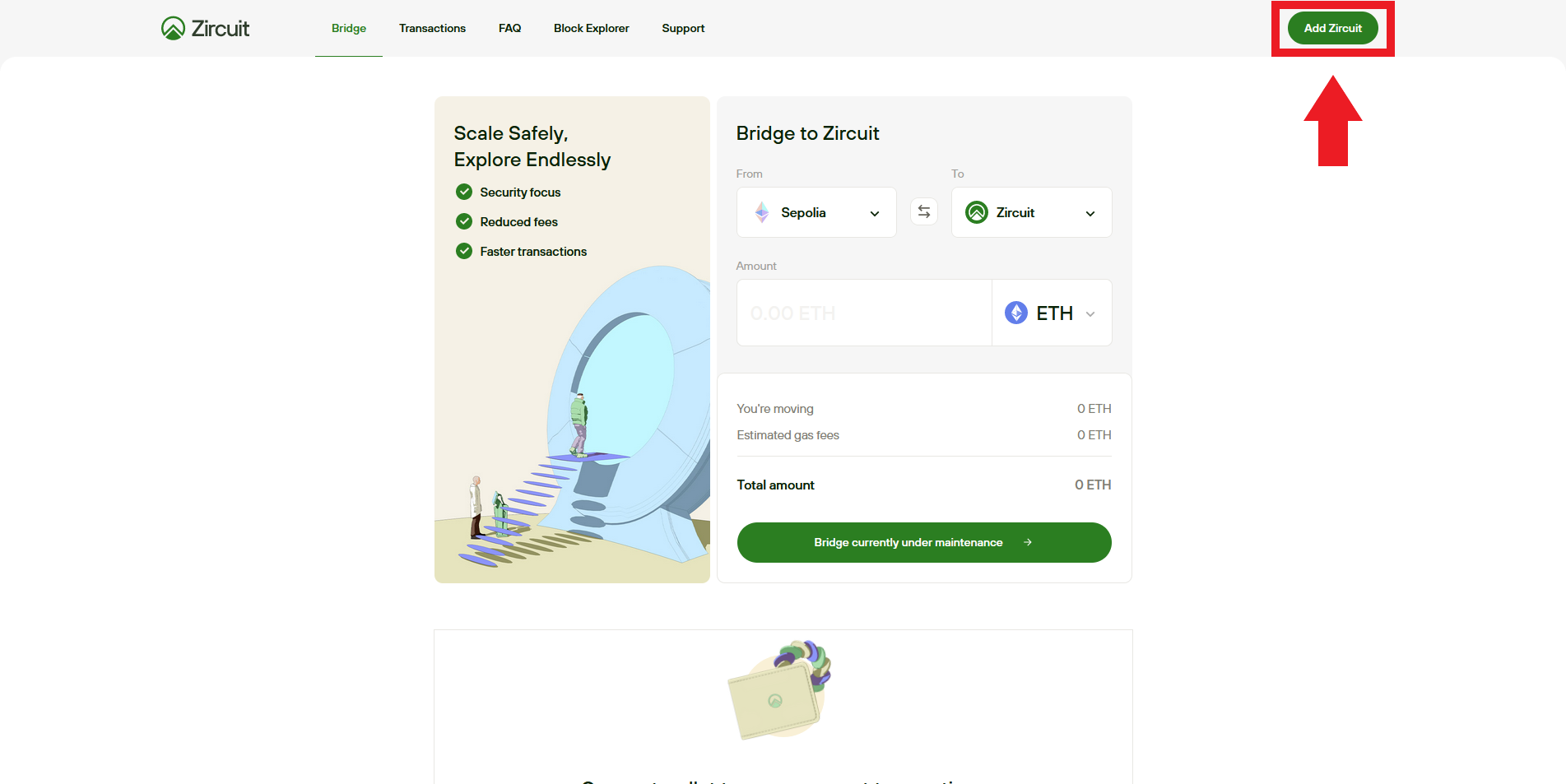The width and height of the screenshot is (1566, 784).
Task: Open the FAQ menu item
Action: pyautogui.click(x=509, y=28)
